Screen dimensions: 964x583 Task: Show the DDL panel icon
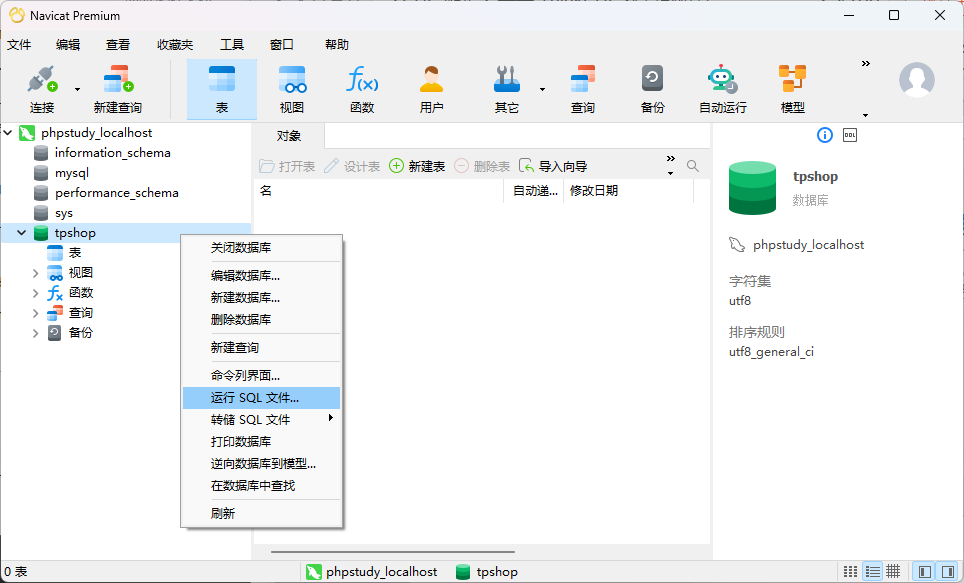coord(850,135)
